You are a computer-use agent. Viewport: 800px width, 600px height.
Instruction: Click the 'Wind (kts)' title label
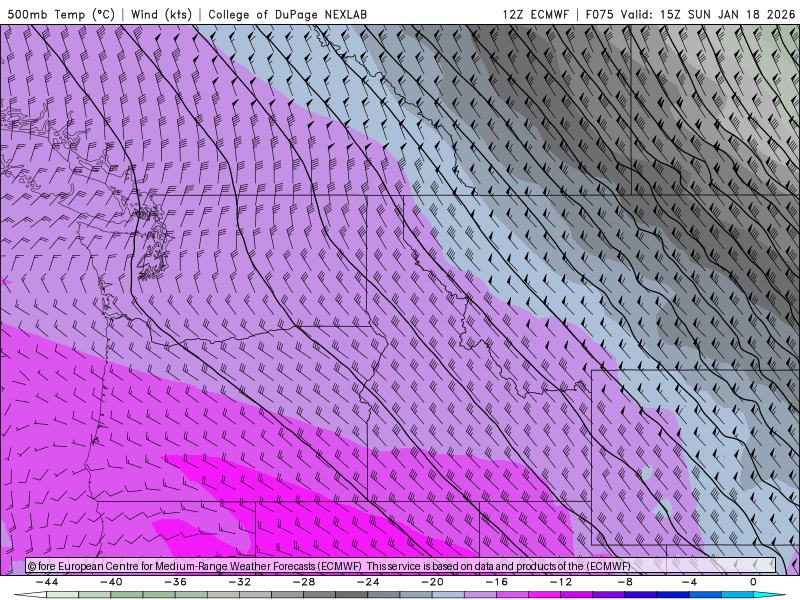161,14
